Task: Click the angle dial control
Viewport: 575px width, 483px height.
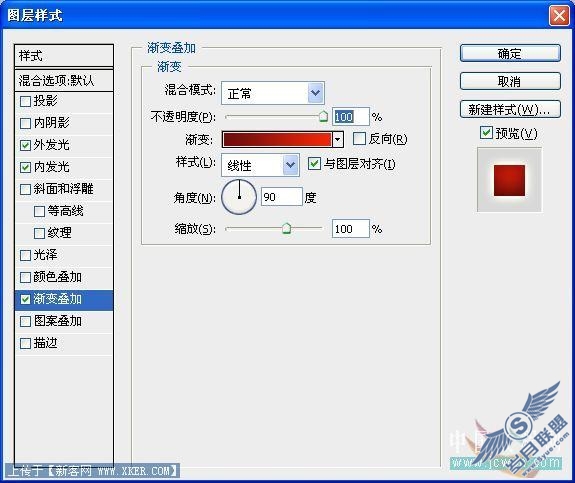Action: pos(239,197)
